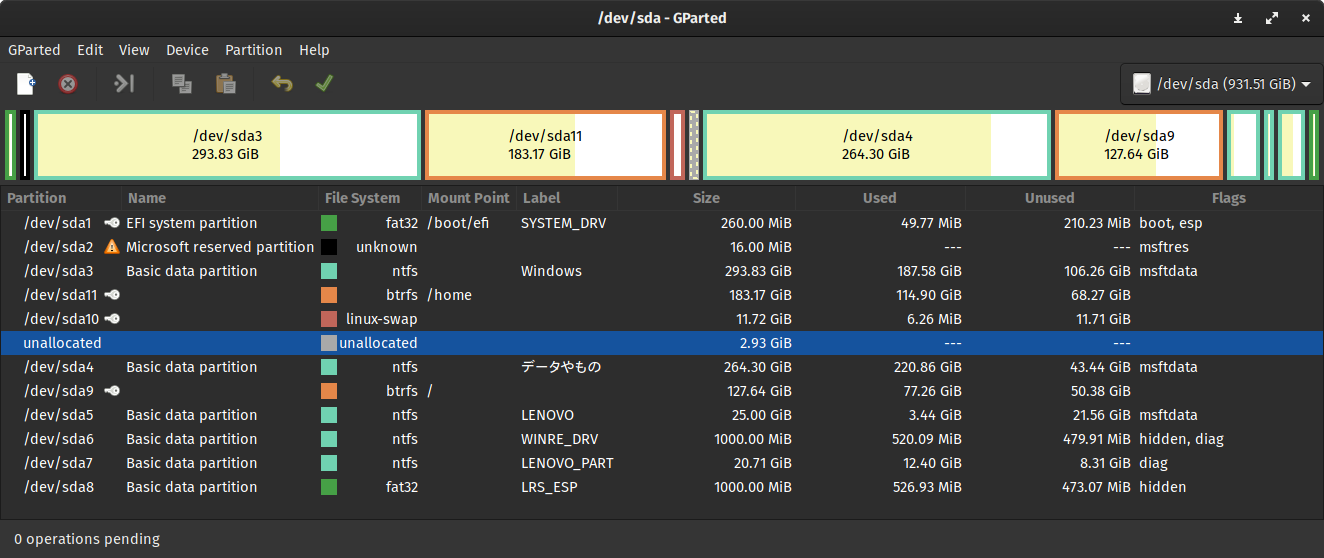Select the /dev/sda3 block in disk map

(227, 145)
